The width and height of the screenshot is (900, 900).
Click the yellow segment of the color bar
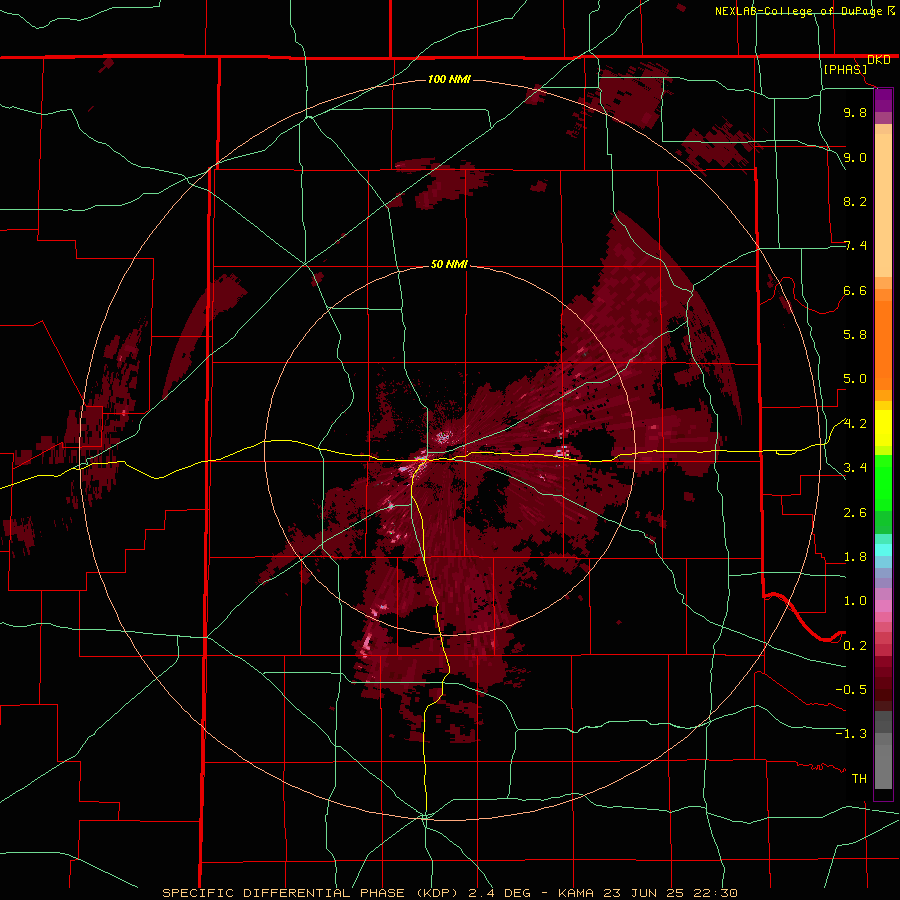point(883,428)
